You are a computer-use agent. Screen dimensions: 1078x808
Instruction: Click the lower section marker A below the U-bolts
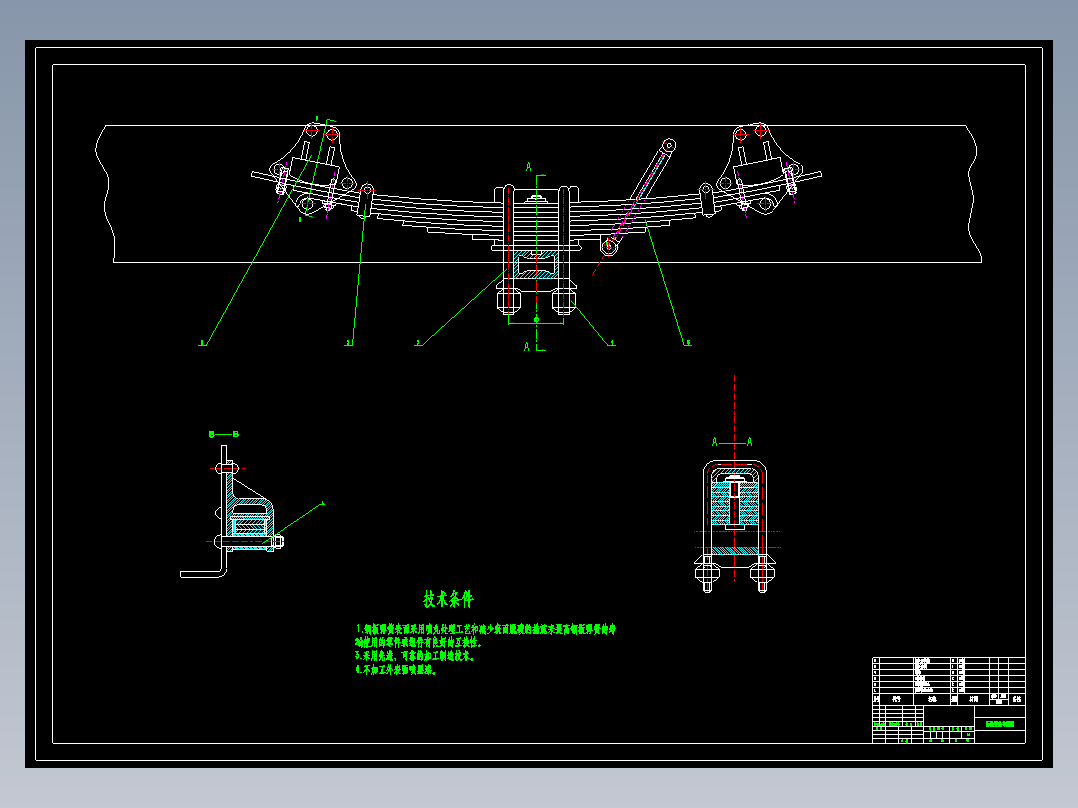click(527, 347)
